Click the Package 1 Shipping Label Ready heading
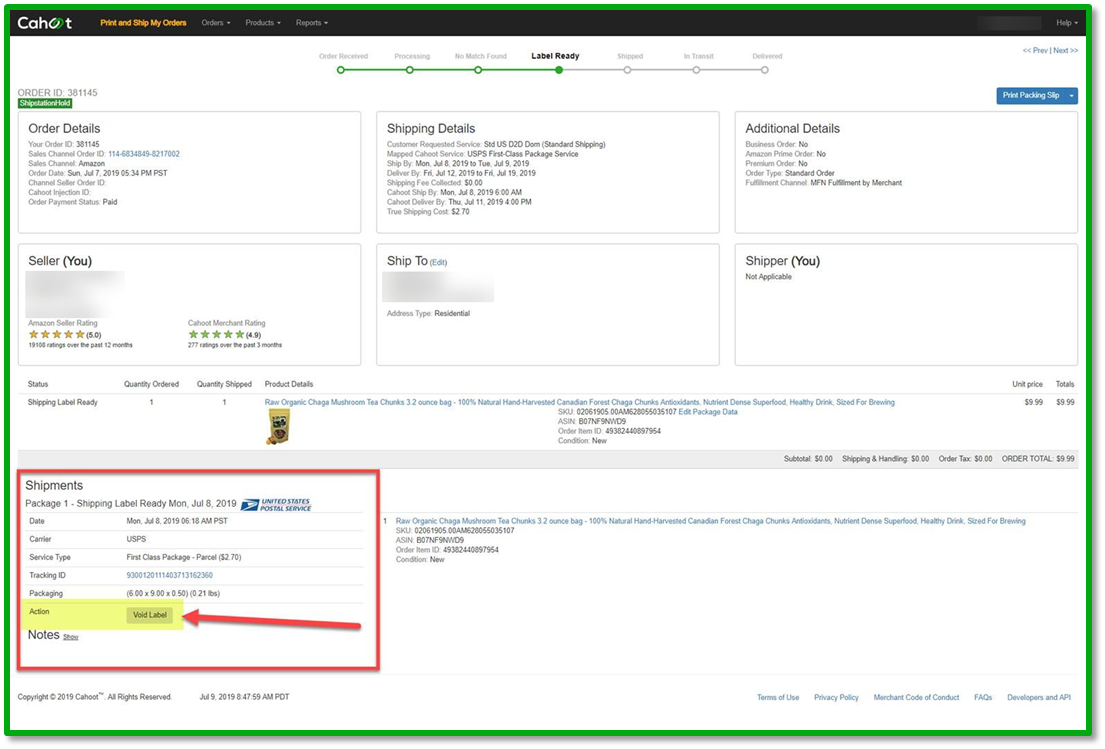Image resolution: width=1105 pixels, height=749 pixels. coord(130,504)
